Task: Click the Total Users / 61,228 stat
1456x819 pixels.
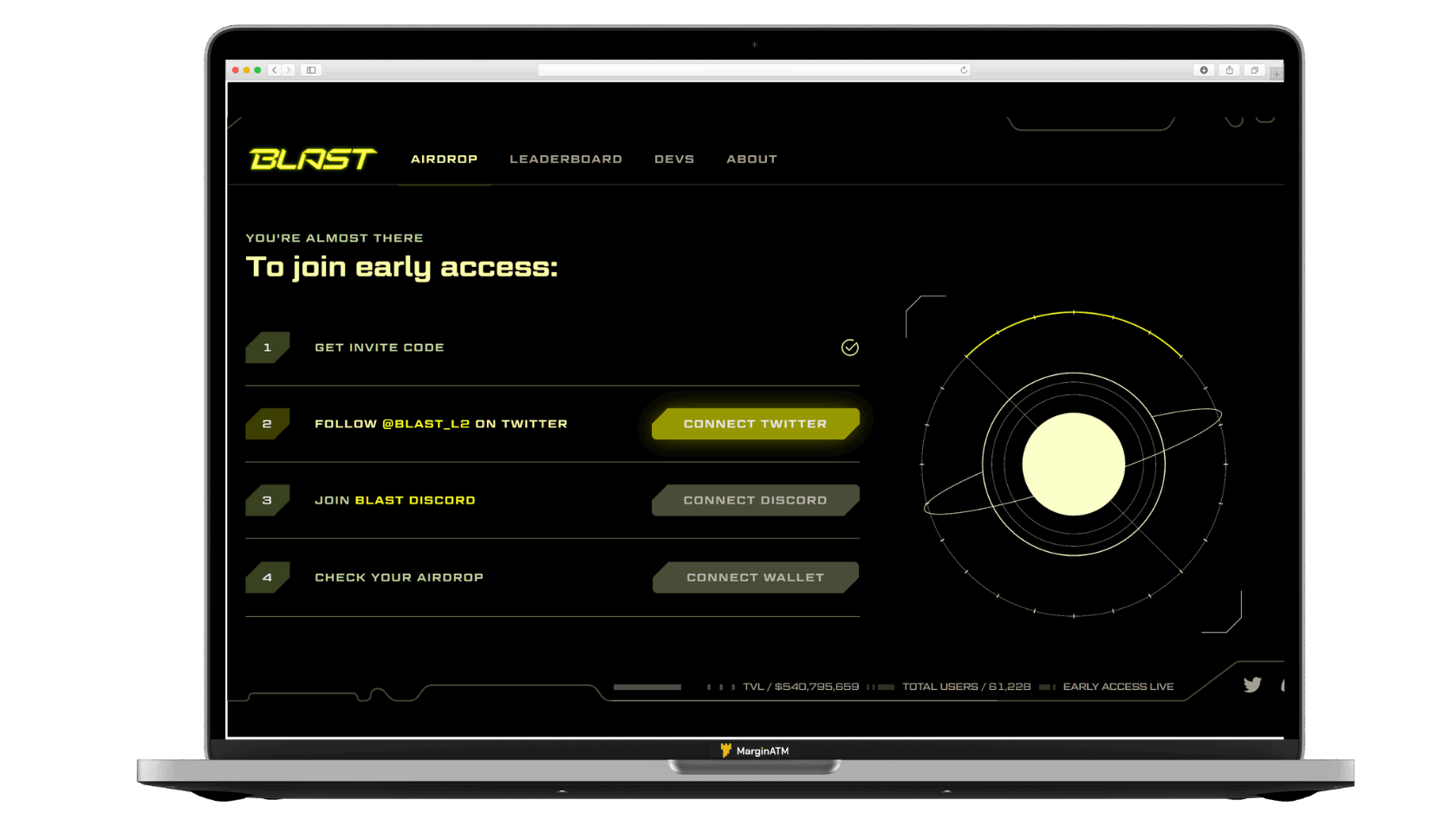Action: (966, 686)
